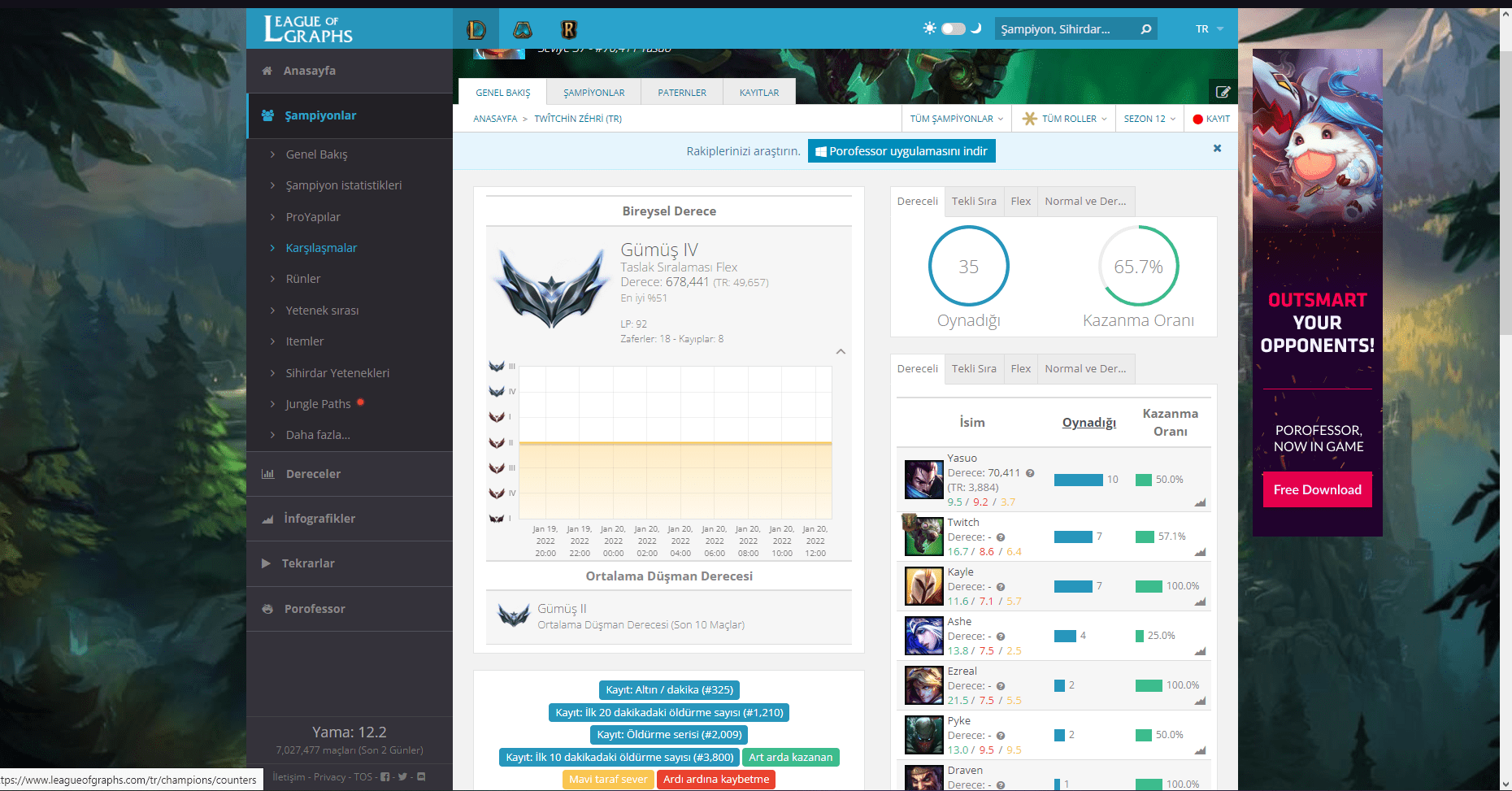Open Dereceler in the sidebar

pyautogui.click(x=350, y=474)
